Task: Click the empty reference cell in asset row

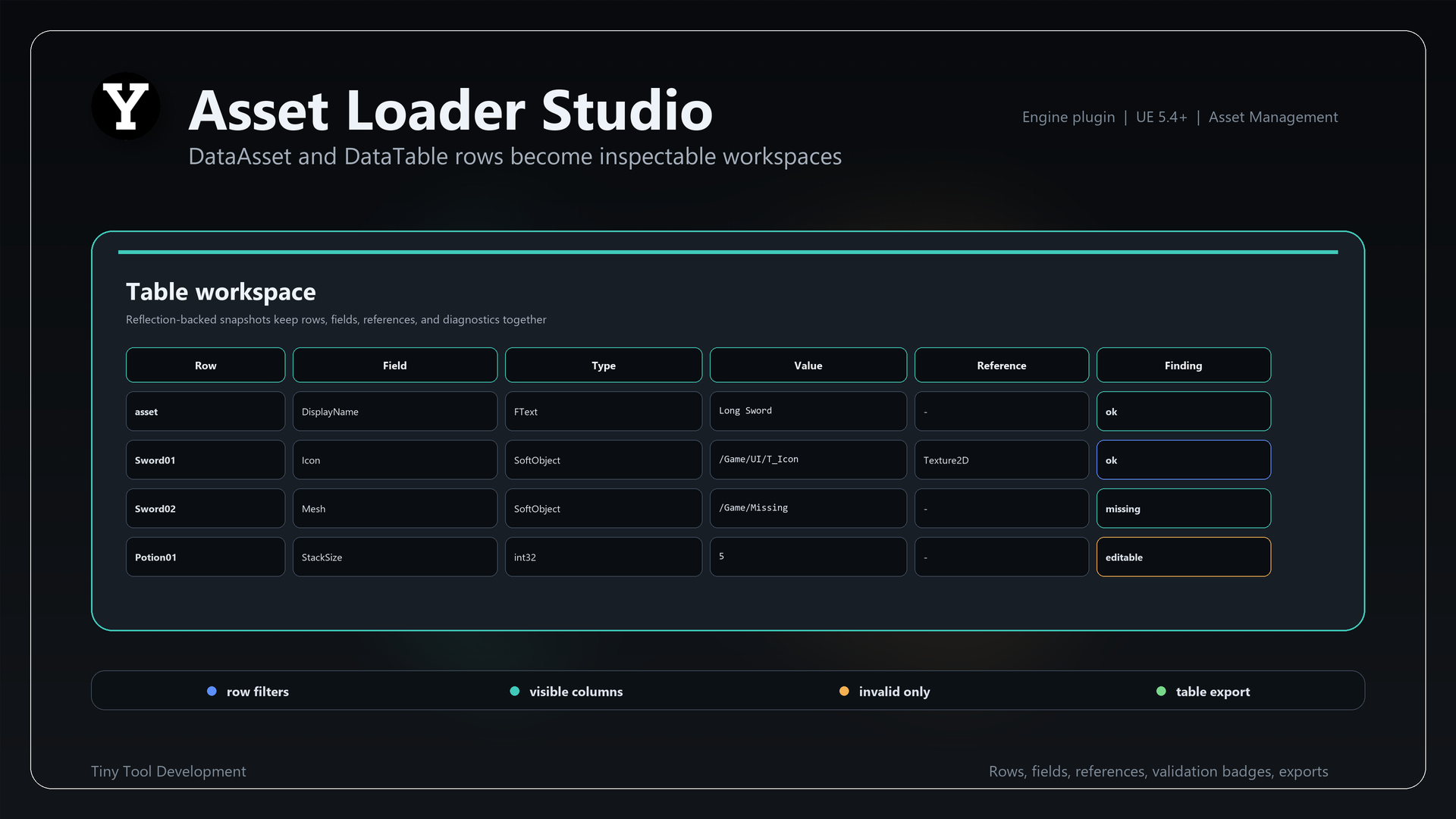Action: (1002, 411)
